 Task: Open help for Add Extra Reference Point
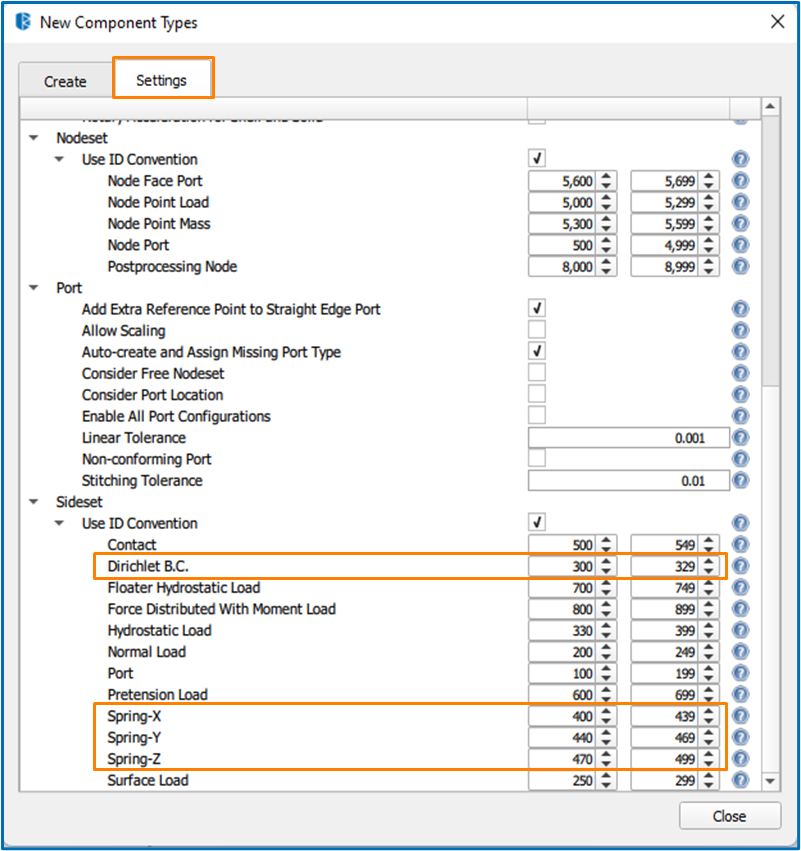coord(740,309)
